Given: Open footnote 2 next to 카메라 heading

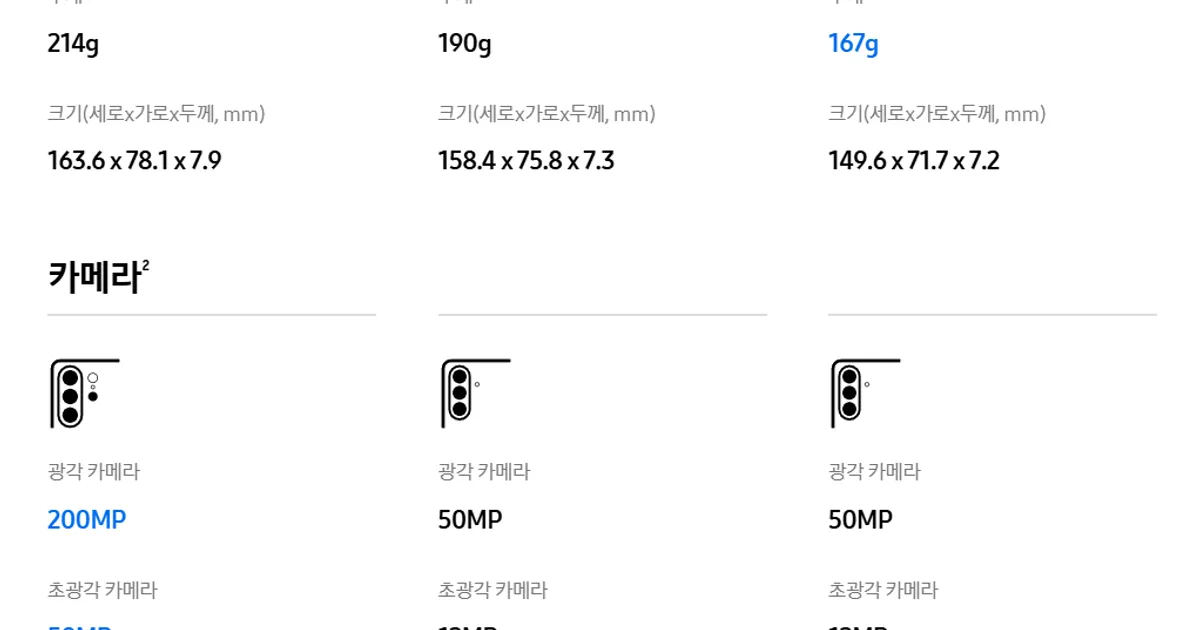Looking at the screenshot, I should (146, 265).
